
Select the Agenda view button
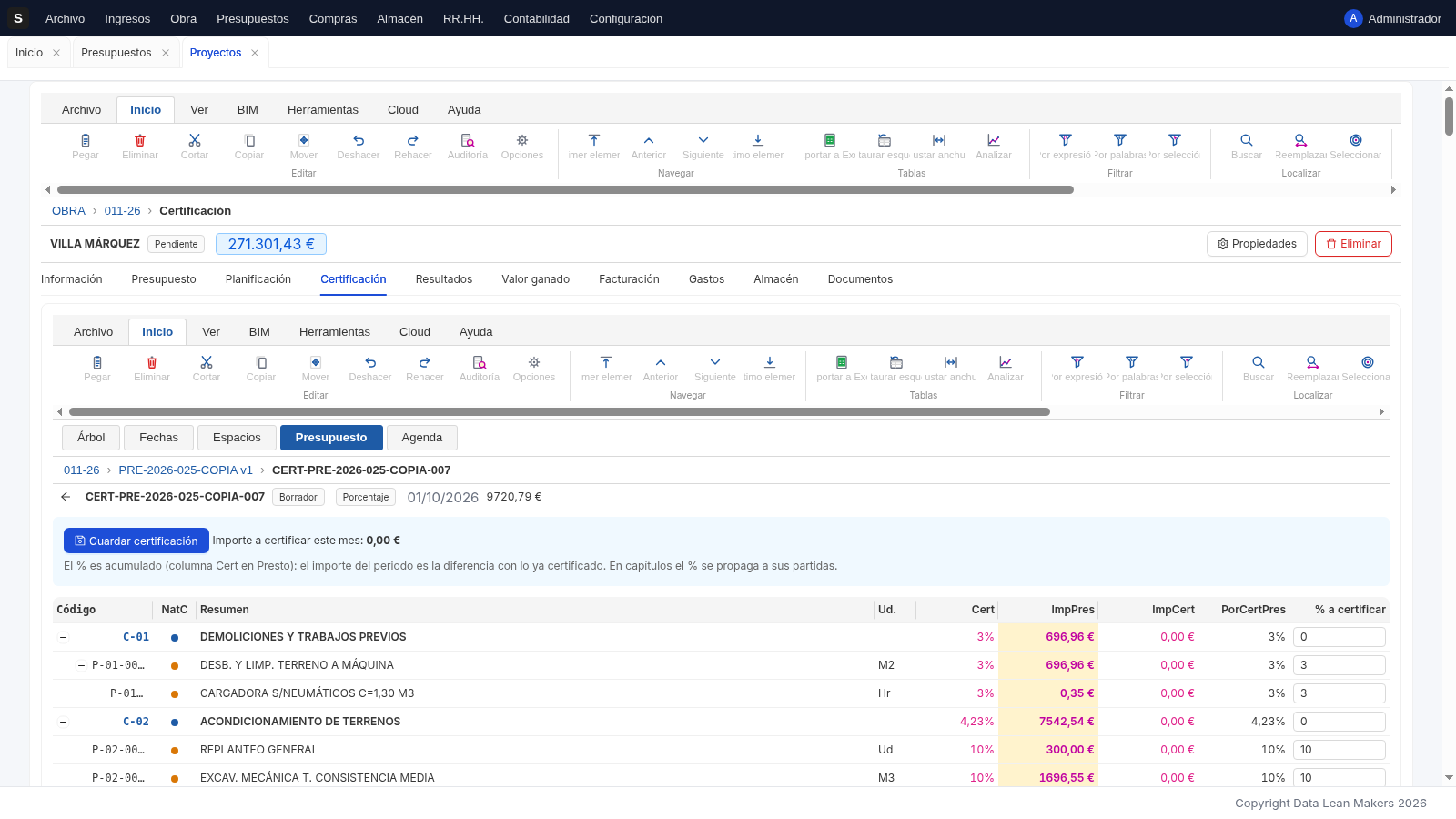point(422,438)
